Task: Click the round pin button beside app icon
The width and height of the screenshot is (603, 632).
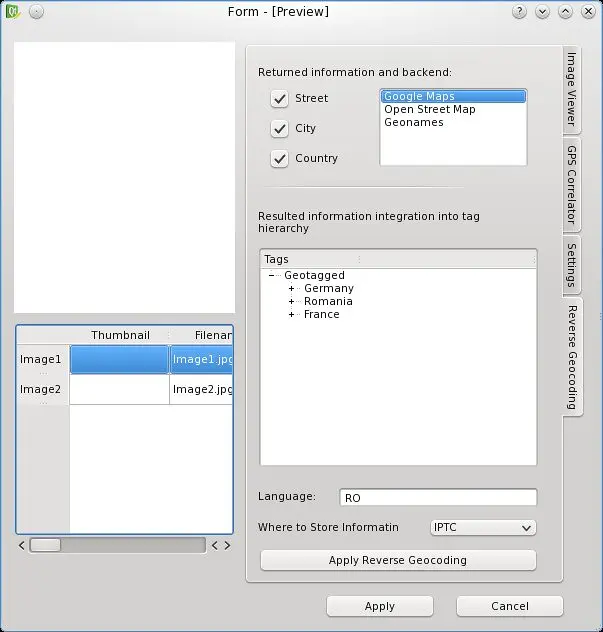Action: coord(36,11)
